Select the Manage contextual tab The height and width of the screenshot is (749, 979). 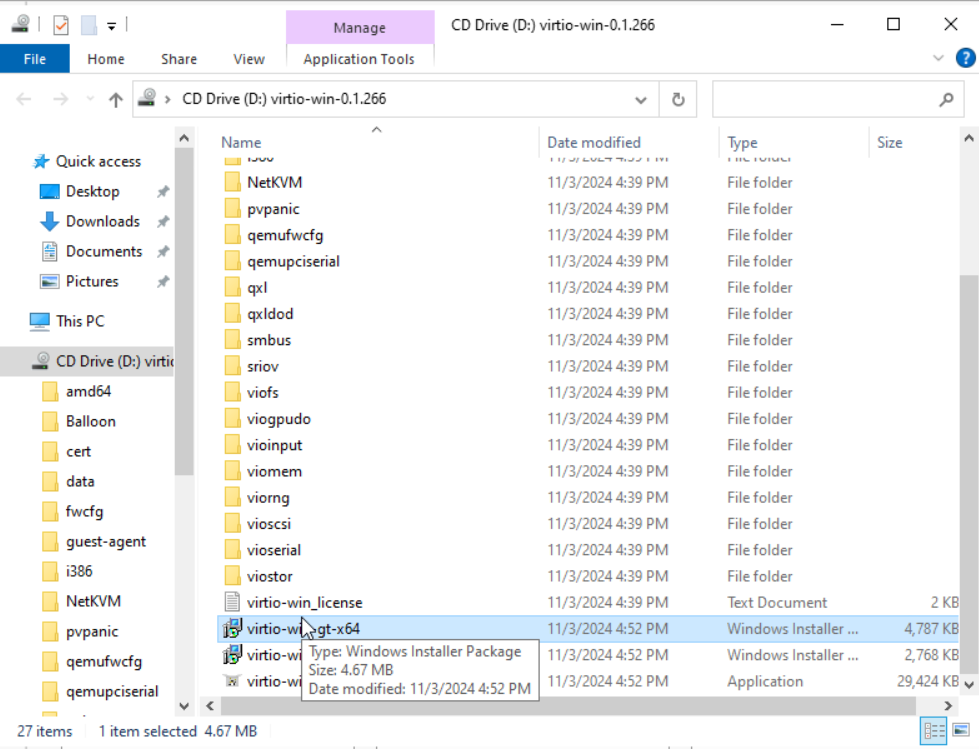click(x=360, y=27)
